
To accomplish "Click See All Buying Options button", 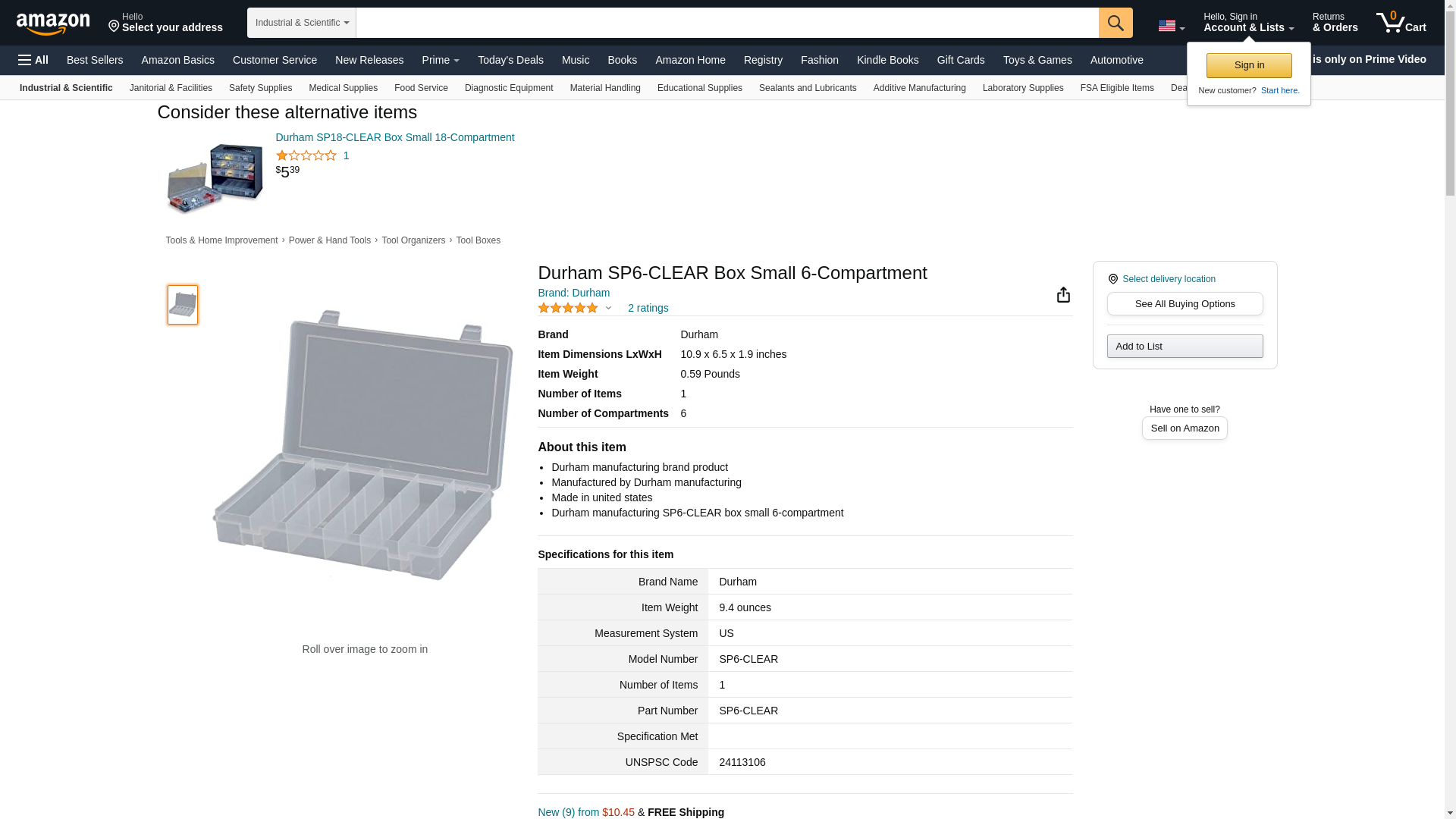I will (x=1184, y=304).
